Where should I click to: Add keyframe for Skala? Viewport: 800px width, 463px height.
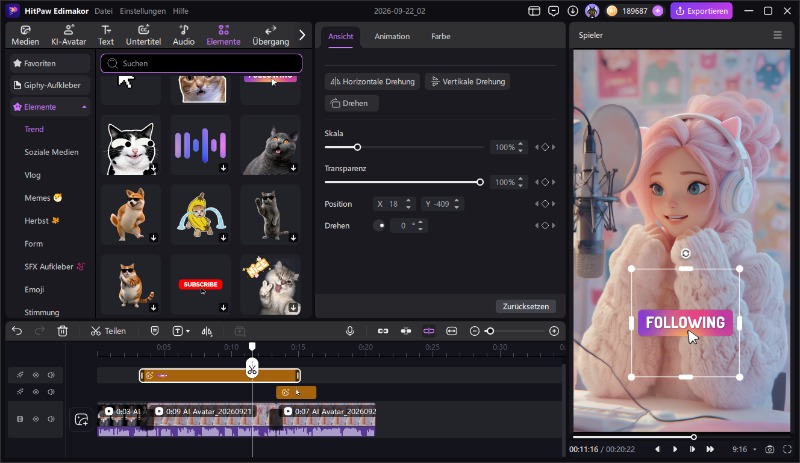[x=545, y=147]
